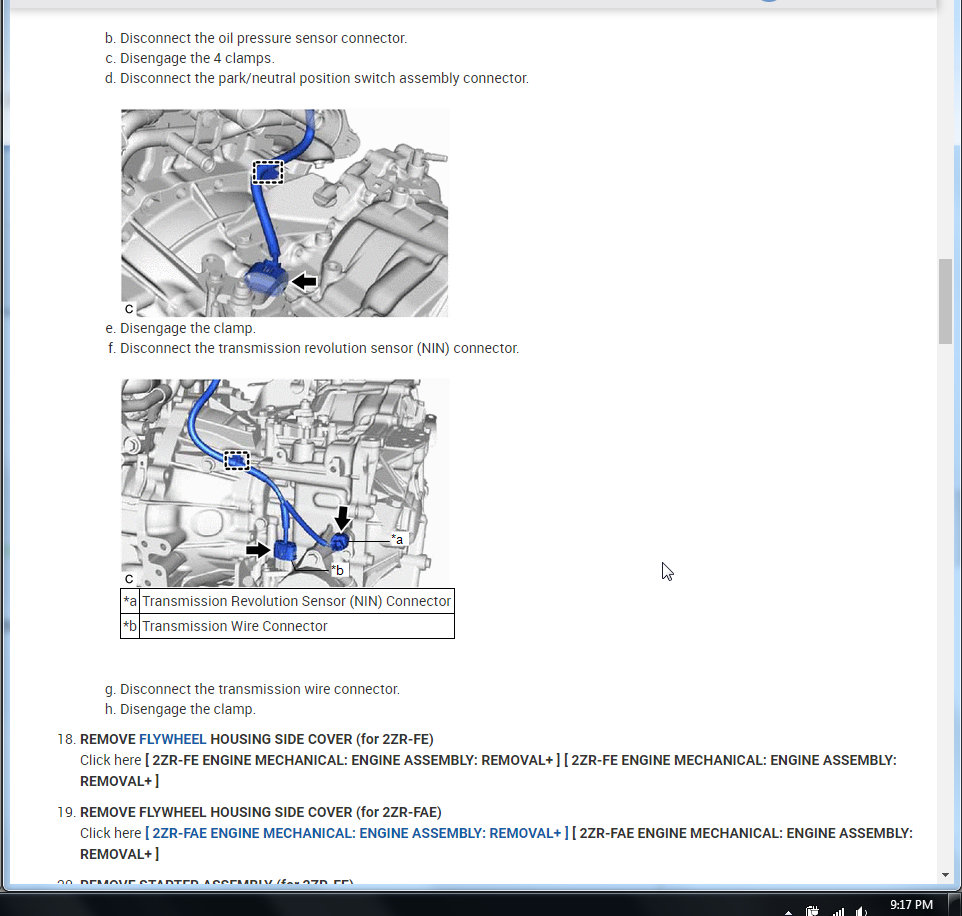Open the first 2ZR-FE ENGINE ASSEMBLY REMOVAL+ link after Click here
This screenshot has height=916, width=962.
click(352, 760)
